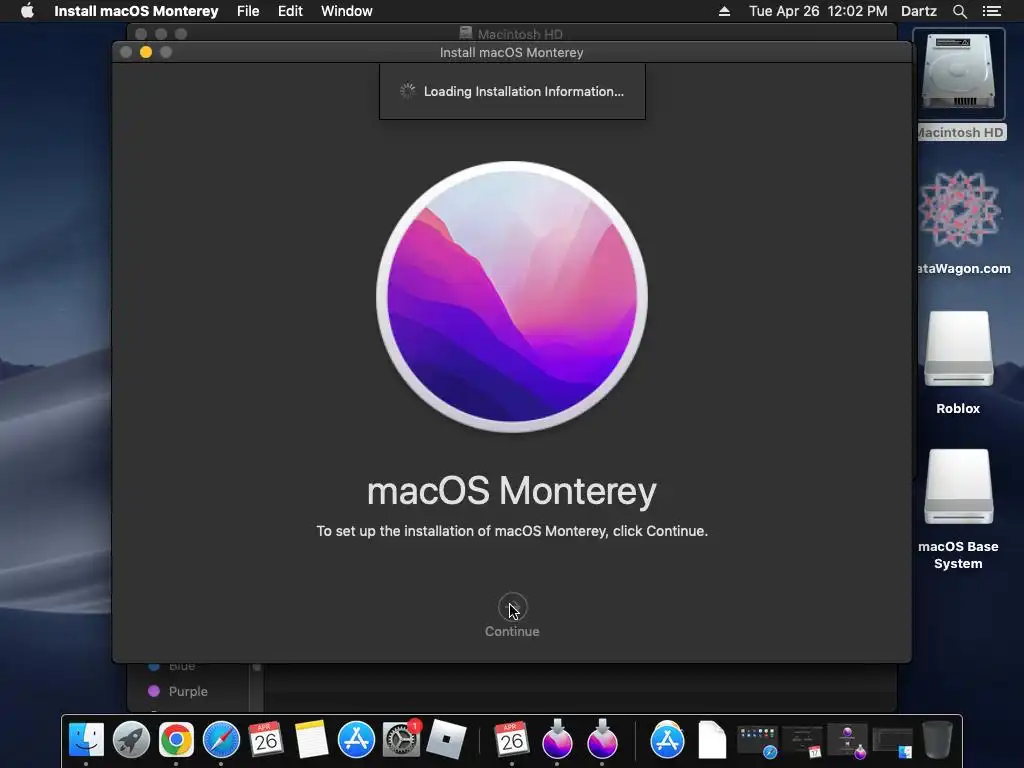Open App Store icon beside System Preferences
The height and width of the screenshot is (768, 1024).
point(356,740)
